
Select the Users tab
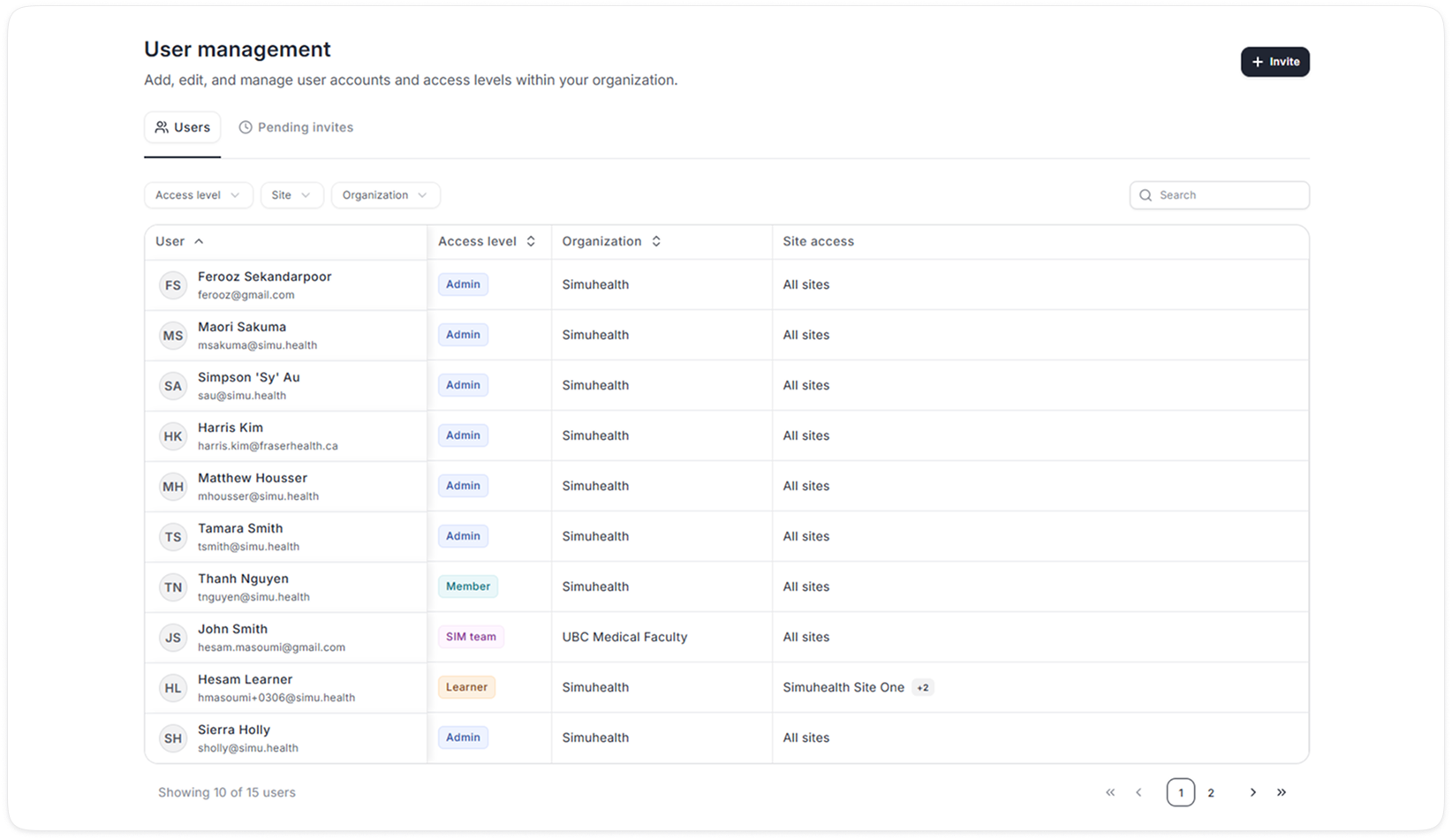pos(183,127)
